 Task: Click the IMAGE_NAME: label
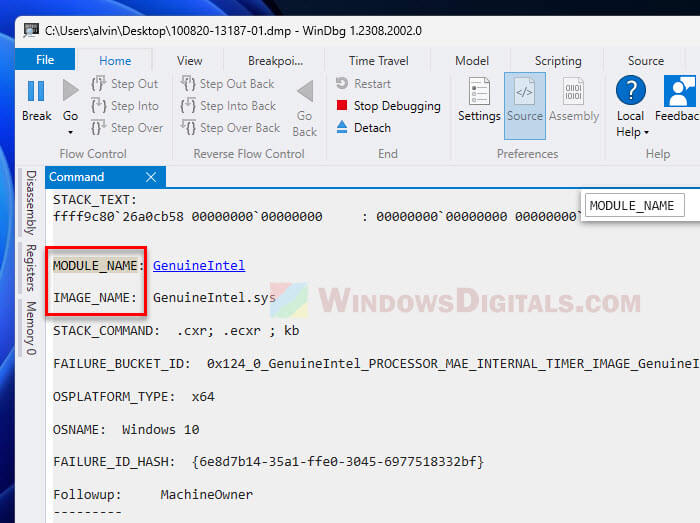click(x=95, y=298)
